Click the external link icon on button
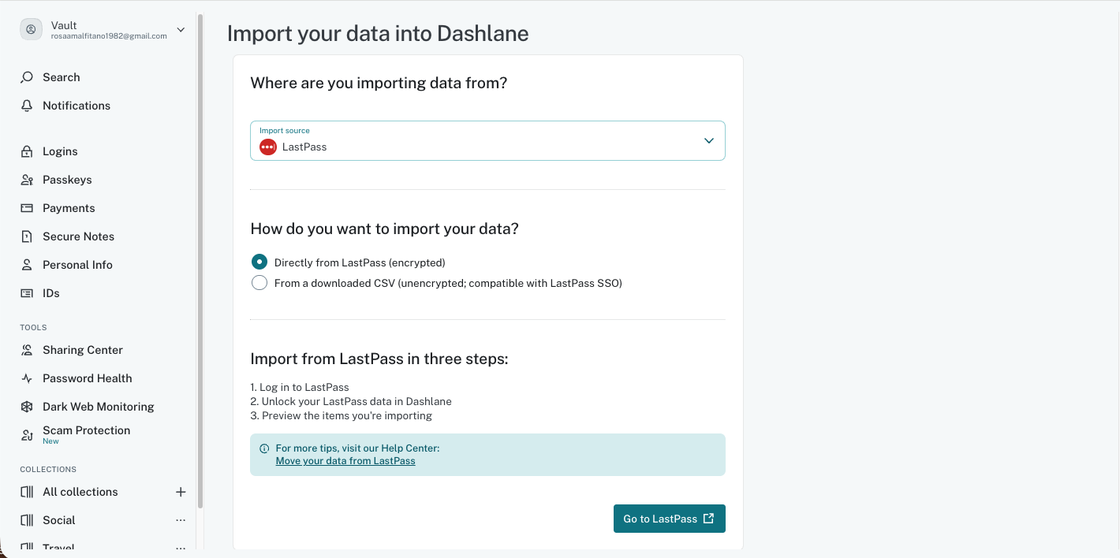Screen dimensions: 1120x558 [x=709, y=519]
